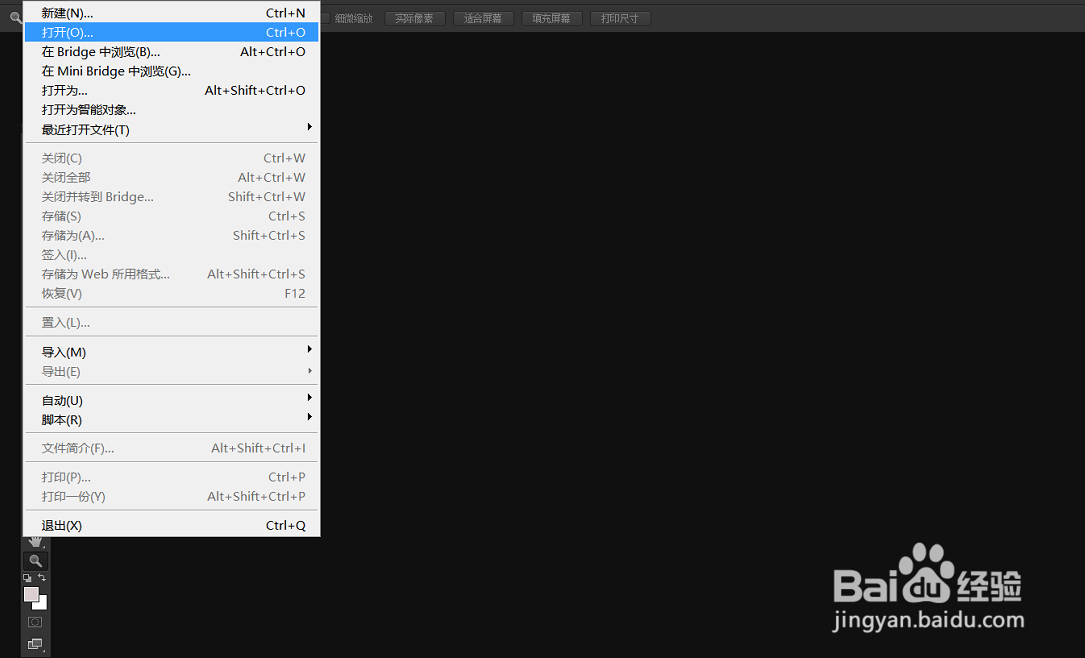The width and height of the screenshot is (1085, 658).
Task: Click the 关闭全部 menu entry
Action: coord(172,178)
